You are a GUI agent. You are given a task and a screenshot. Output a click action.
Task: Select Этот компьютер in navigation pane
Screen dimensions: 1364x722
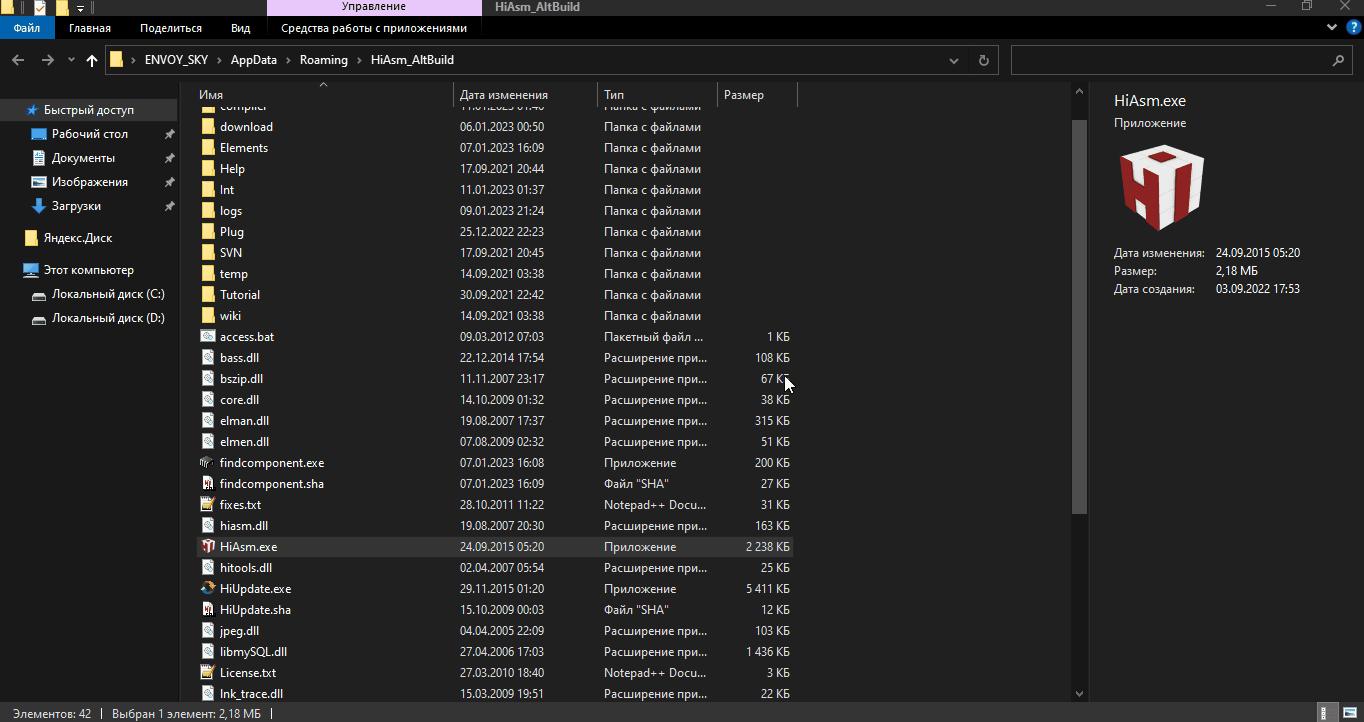coord(88,270)
